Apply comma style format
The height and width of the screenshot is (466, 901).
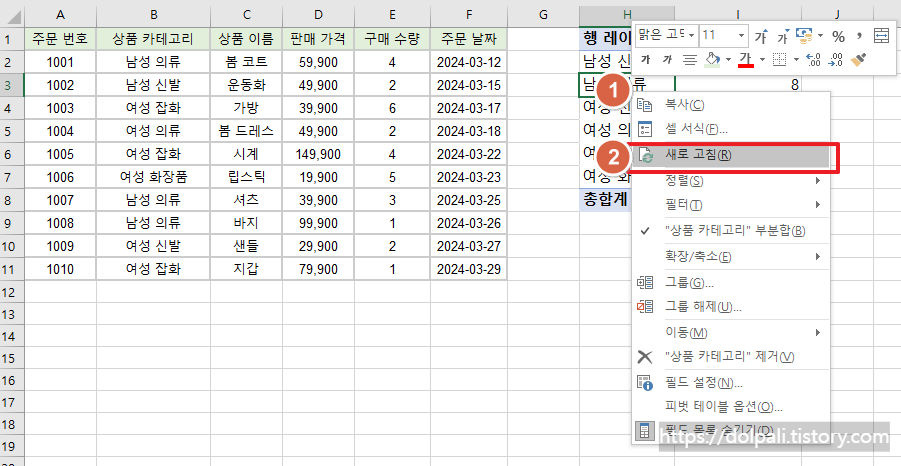(860, 37)
